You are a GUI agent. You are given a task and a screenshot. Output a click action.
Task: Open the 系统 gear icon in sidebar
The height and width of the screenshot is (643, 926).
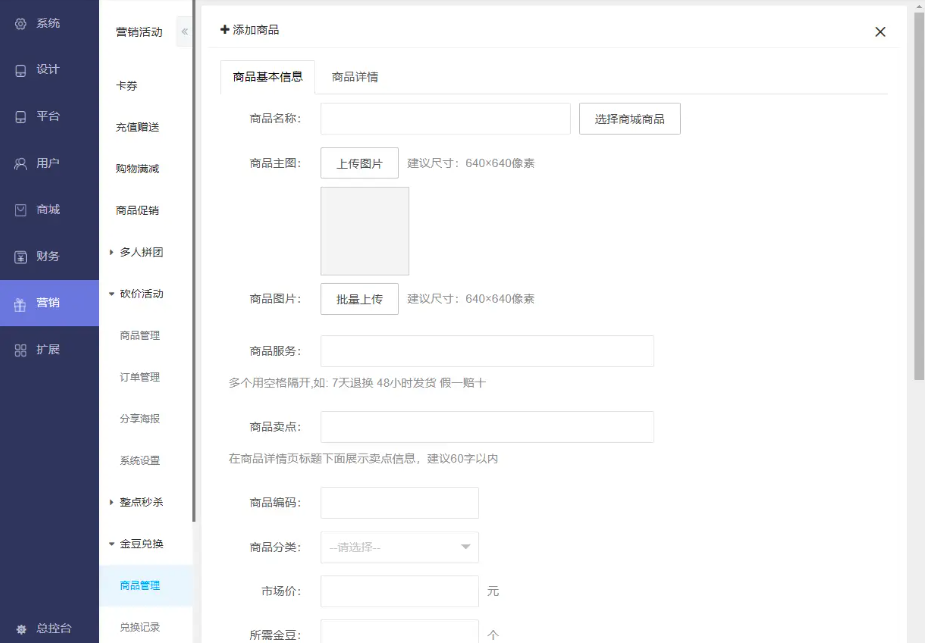21,24
